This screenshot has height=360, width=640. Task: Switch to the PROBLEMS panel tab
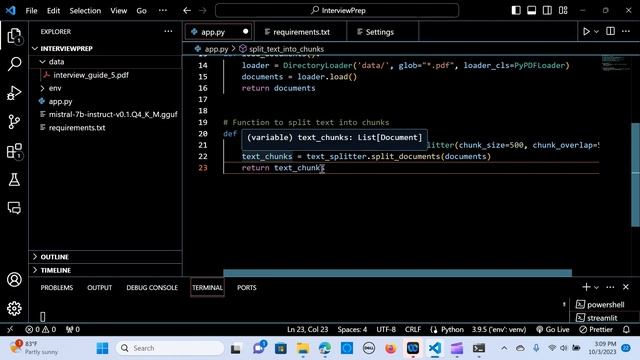click(57, 287)
